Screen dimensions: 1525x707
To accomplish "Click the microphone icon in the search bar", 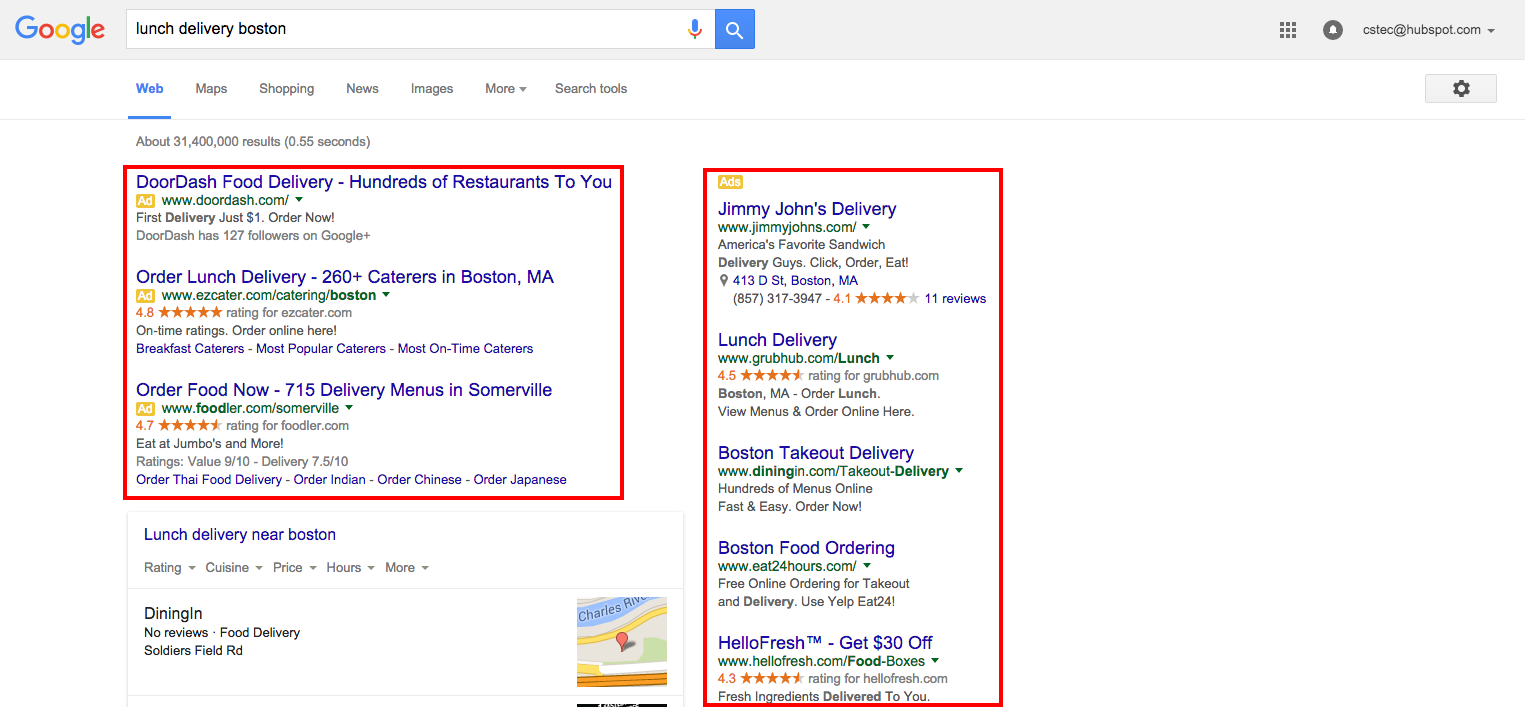I will tap(695, 28).
